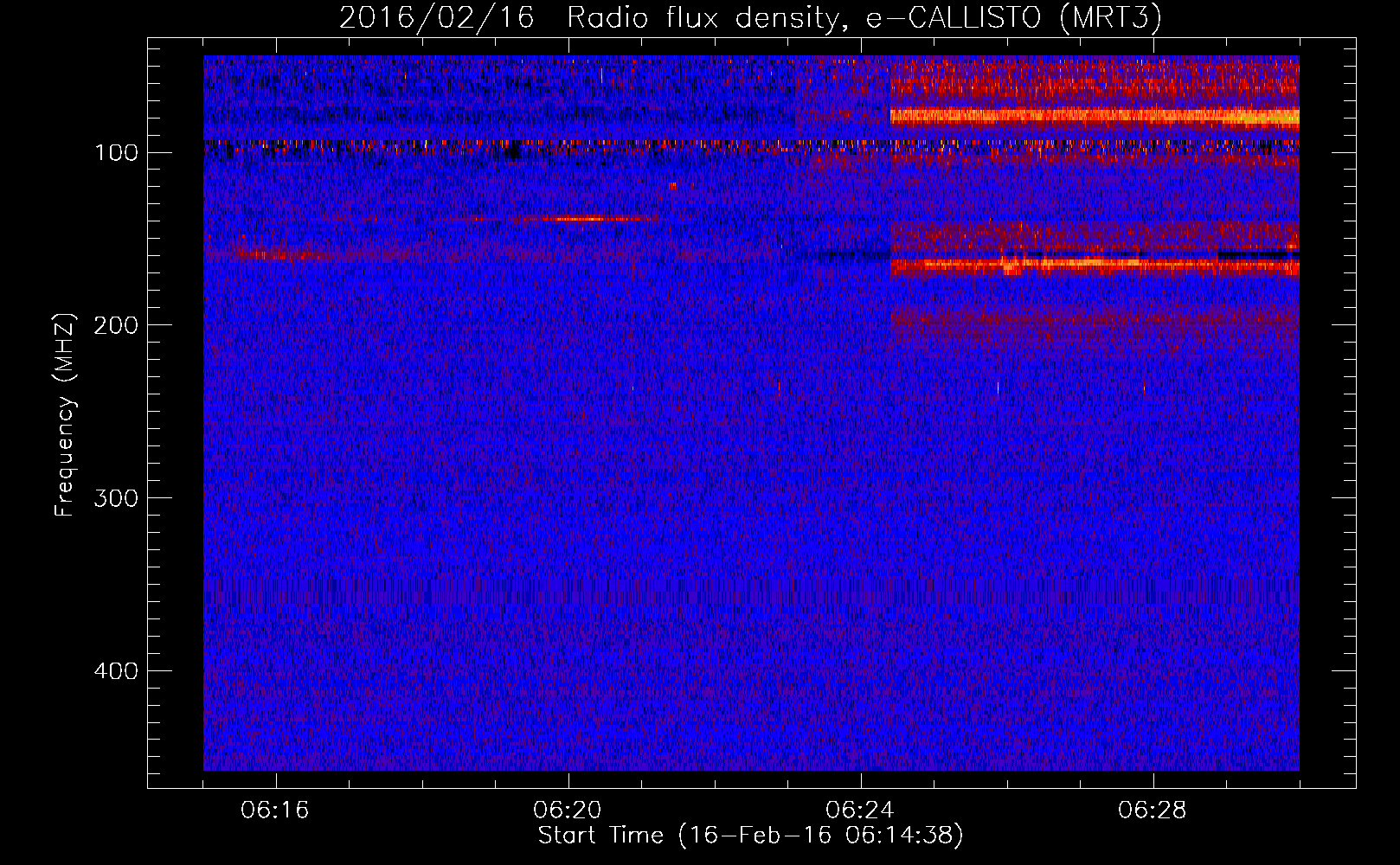
Task: Click the "Start Time (16-Feb-16 06:14:38)" axis label
Action: [x=750, y=836]
